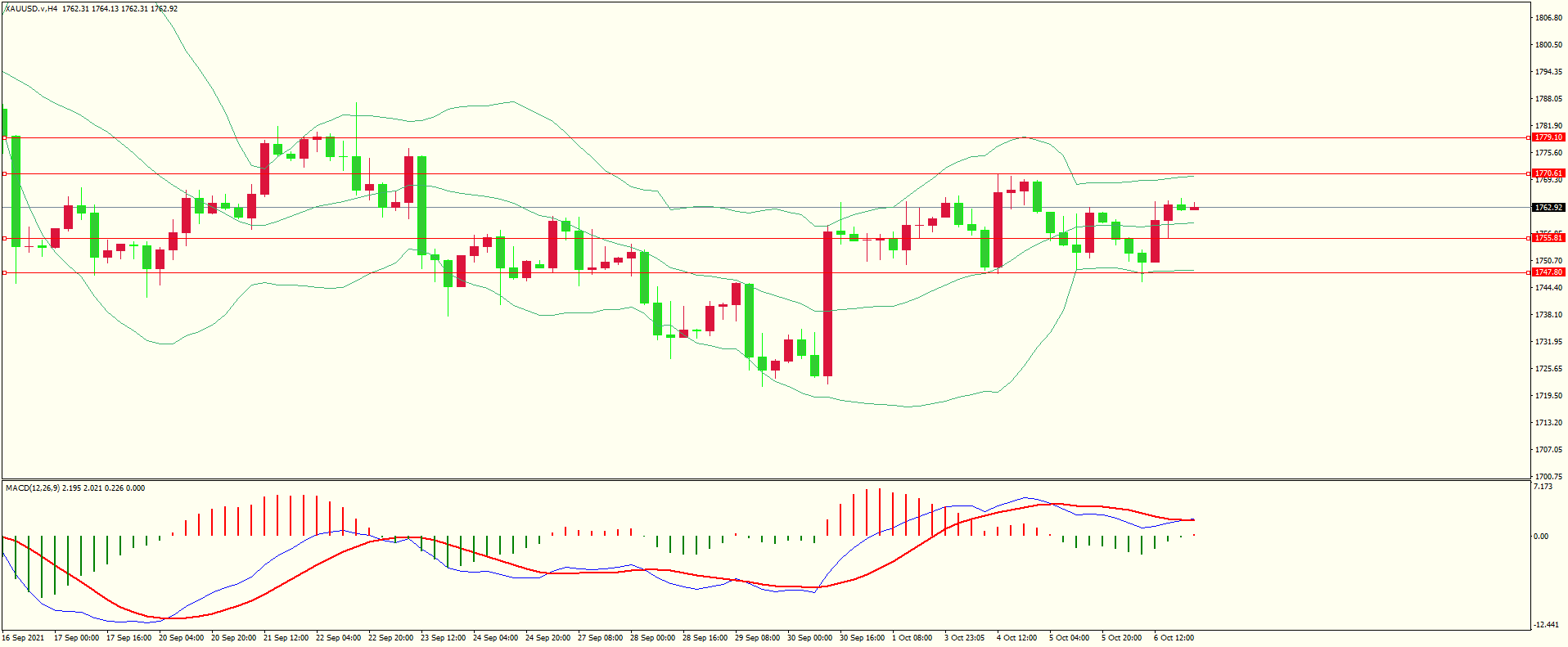1568x647 pixels.
Task: Click the red 1770.61 price level tag
Action: point(1548,173)
